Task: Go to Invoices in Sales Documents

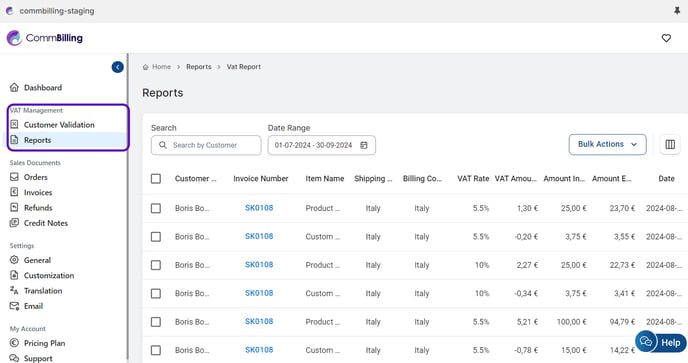Action: (x=38, y=192)
